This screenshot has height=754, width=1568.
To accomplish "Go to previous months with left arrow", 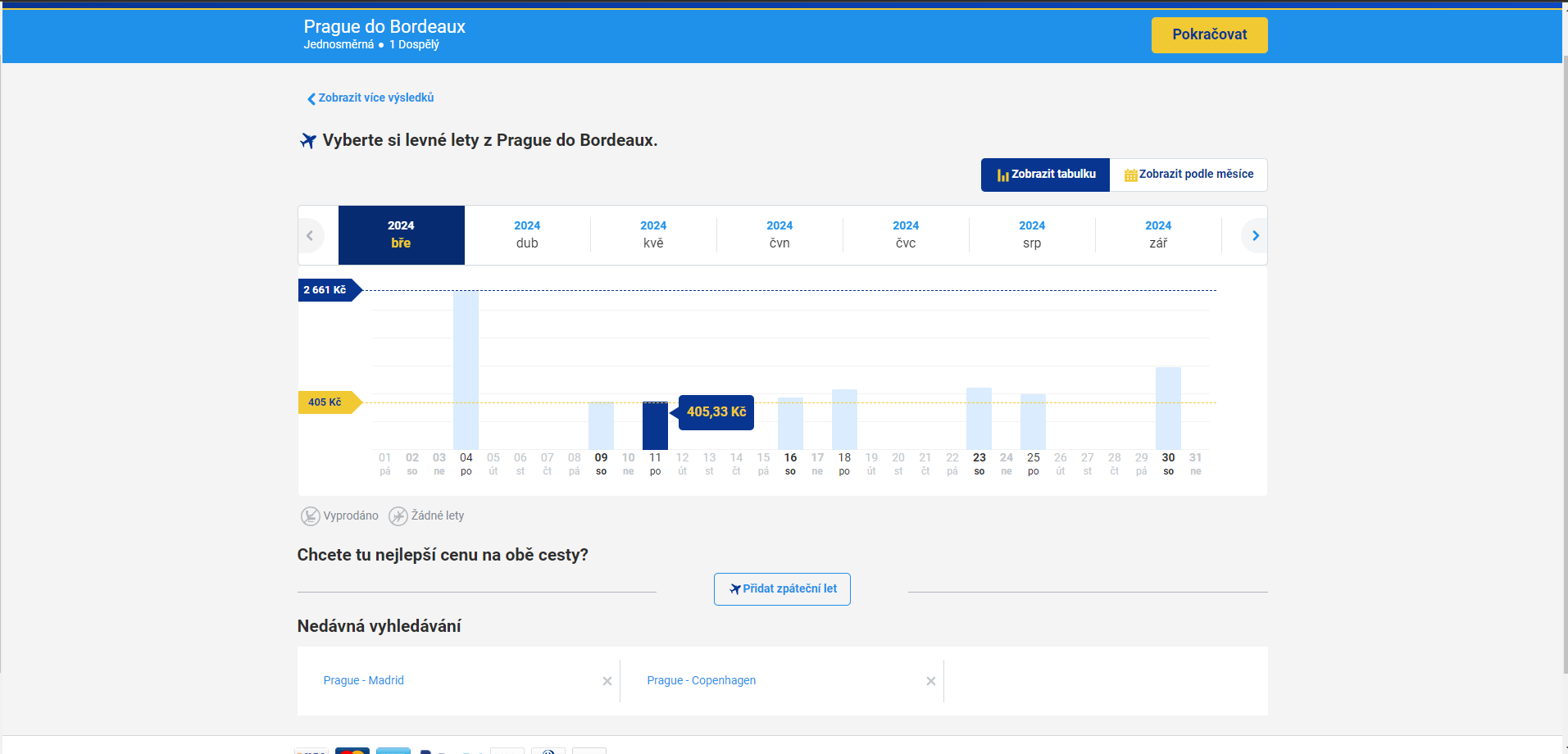I will tap(310, 235).
